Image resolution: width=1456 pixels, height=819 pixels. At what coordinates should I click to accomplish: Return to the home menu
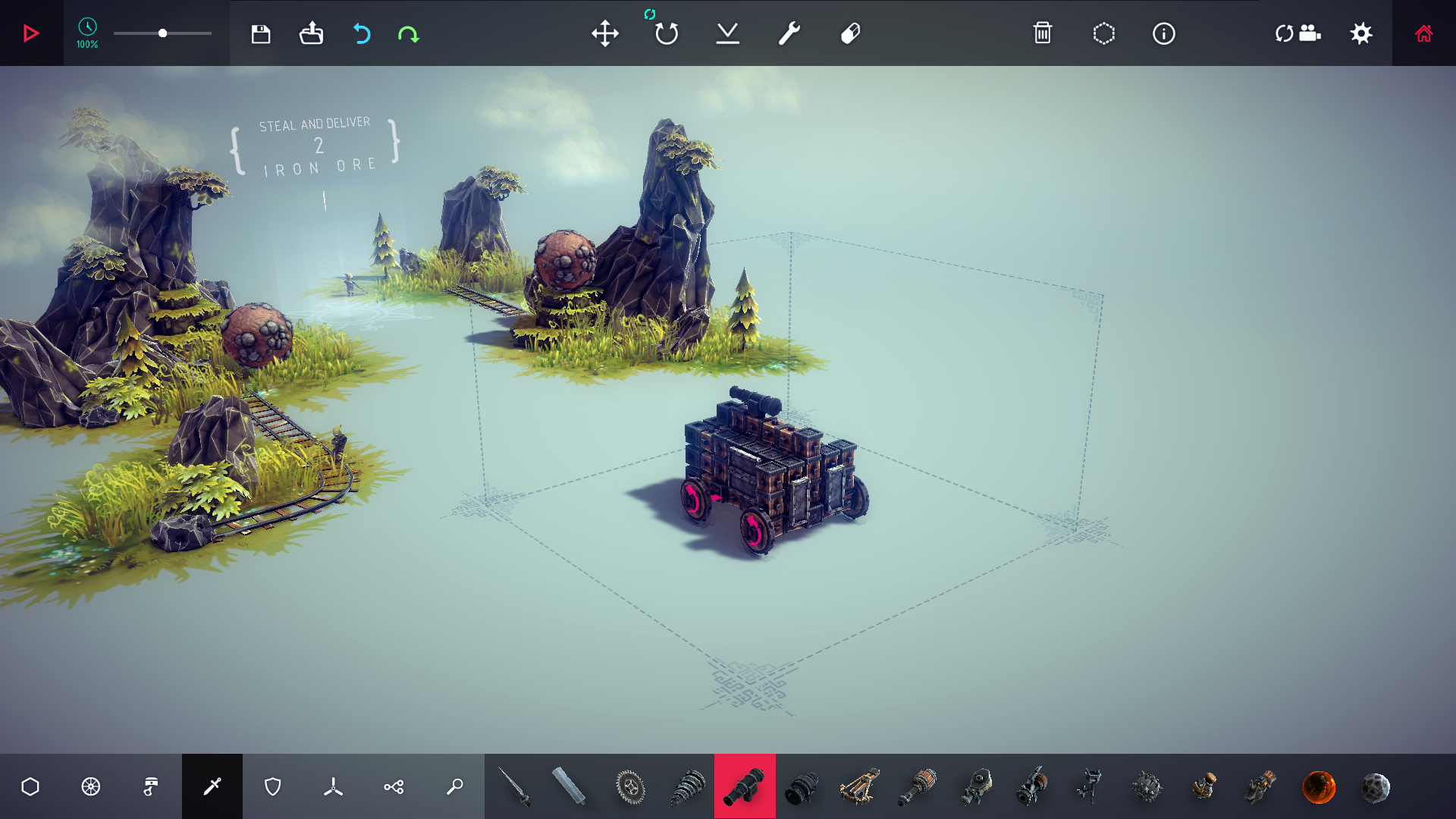[x=1423, y=33]
